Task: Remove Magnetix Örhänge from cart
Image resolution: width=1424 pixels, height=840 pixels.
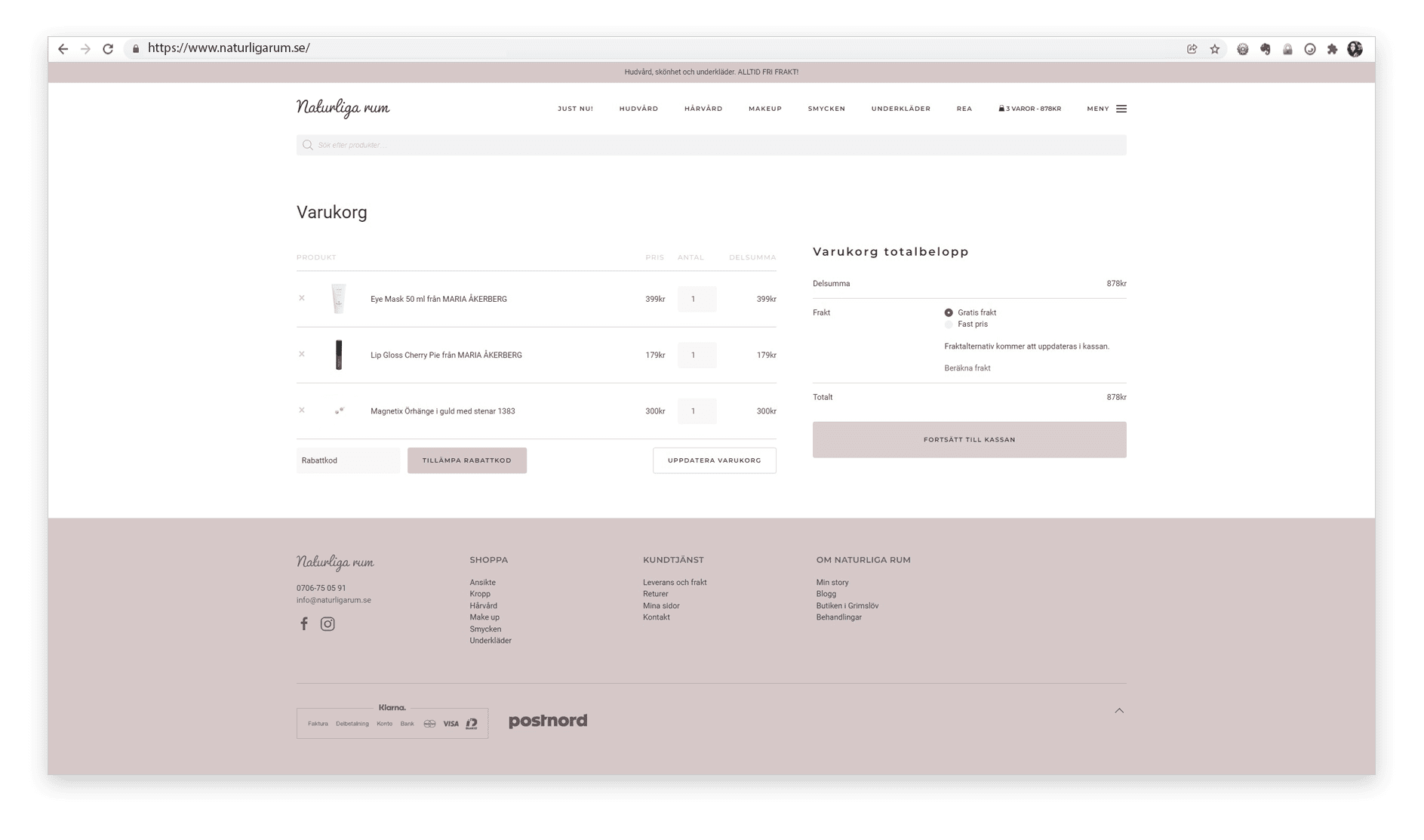Action: click(x=302, y=410)
